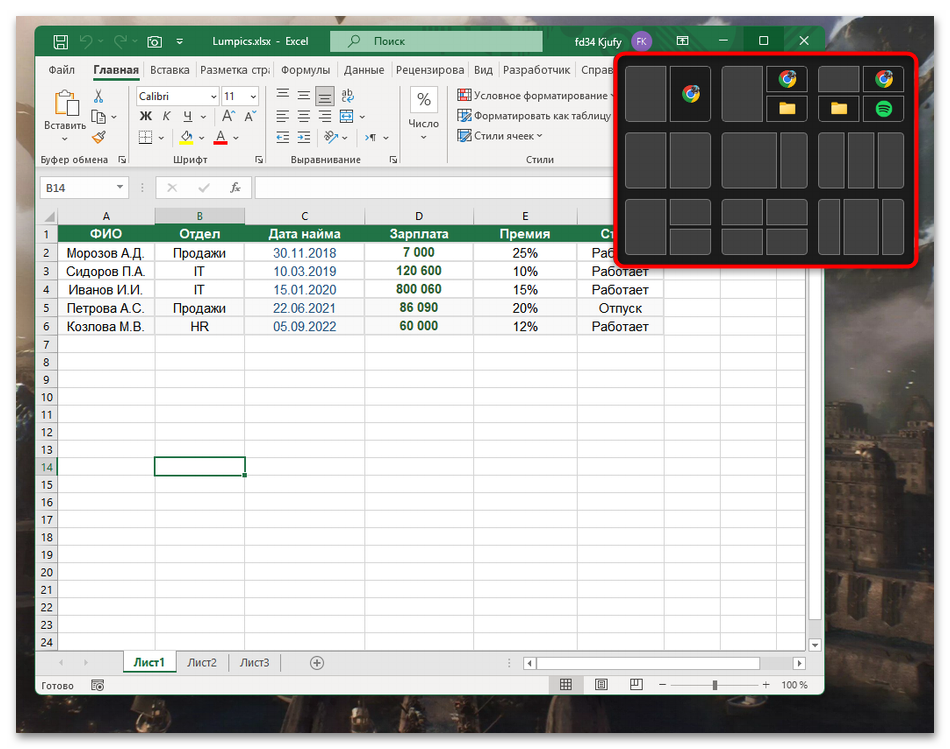Switch to Page Layout view icon
The height and width of the screenshot is (749, 950).
[600, 685]
